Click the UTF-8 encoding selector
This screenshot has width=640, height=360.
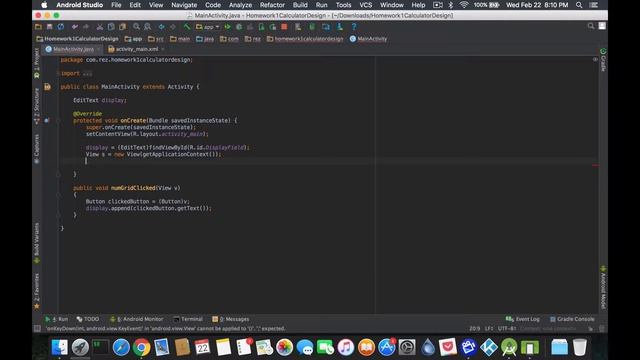click(507, 329)
